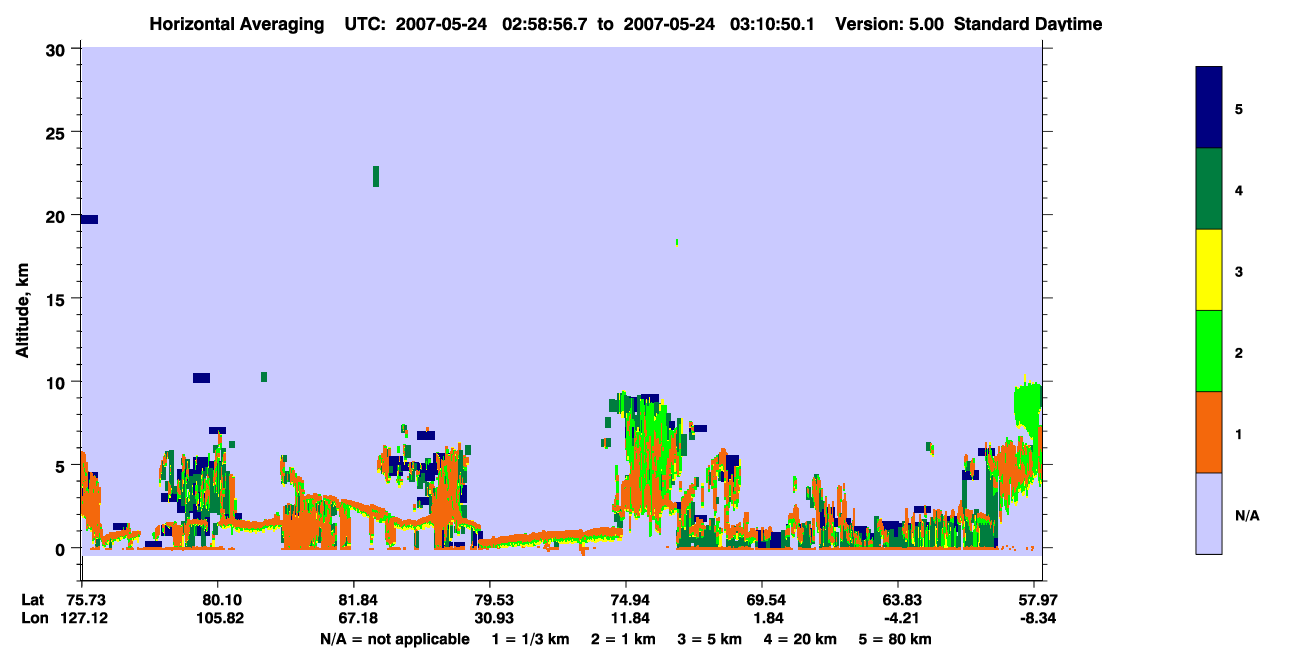The image size is (1300, 667).
Task: Click the longitude value 127.12
Action: [x=82, y=618]
